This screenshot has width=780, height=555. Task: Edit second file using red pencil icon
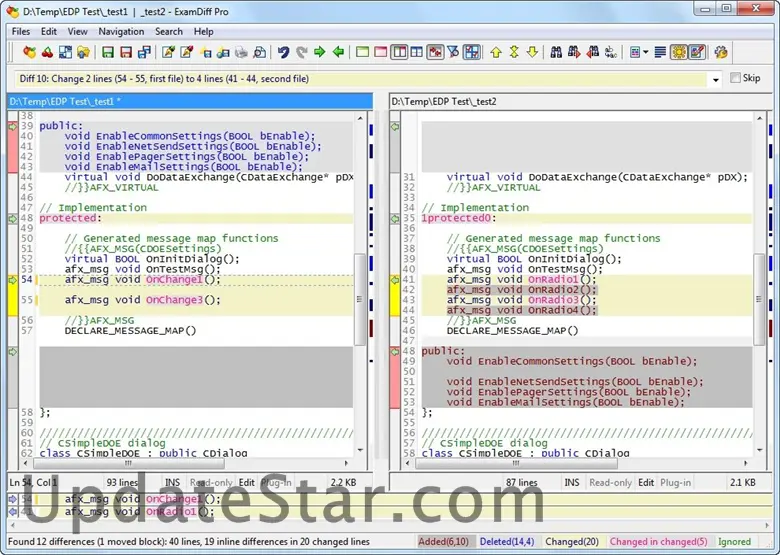pyautogui.click(x=187, y=52)
